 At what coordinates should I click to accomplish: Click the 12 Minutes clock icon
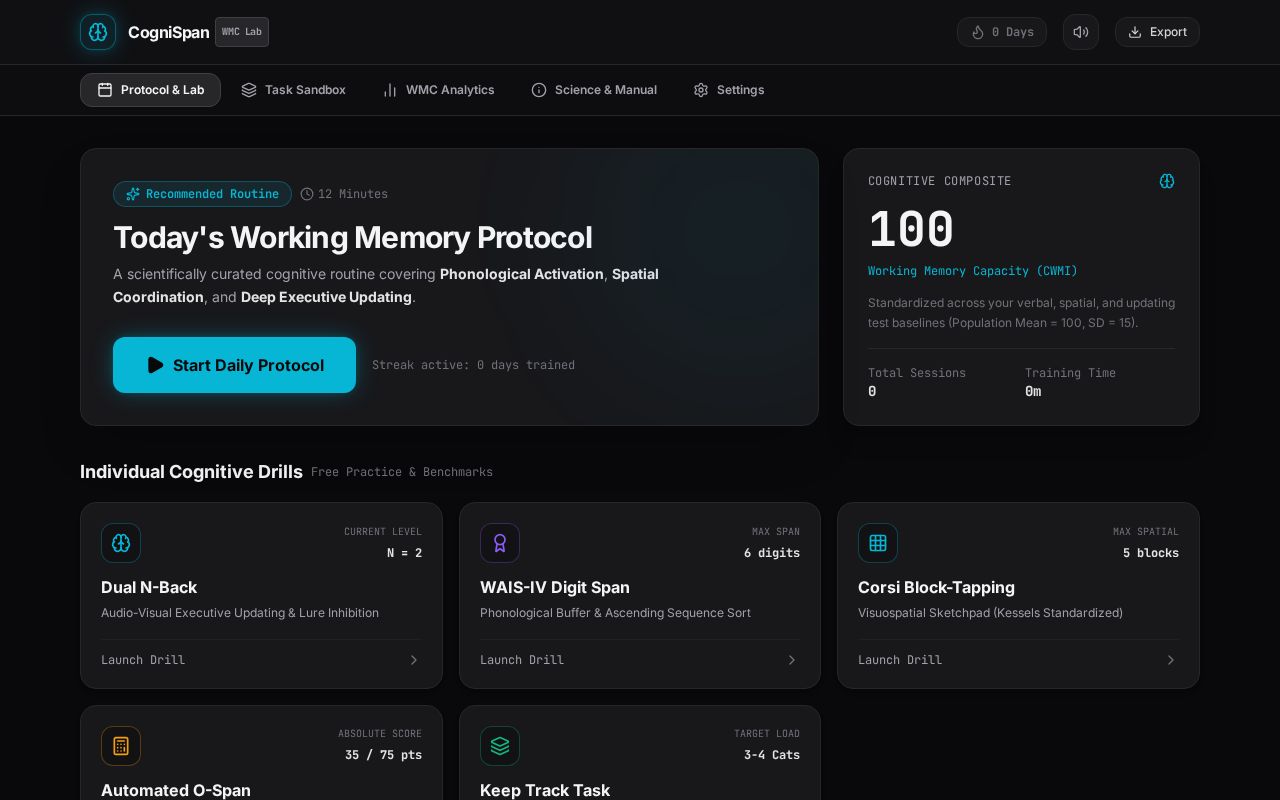pyautogui.click(x=307, y=194)
